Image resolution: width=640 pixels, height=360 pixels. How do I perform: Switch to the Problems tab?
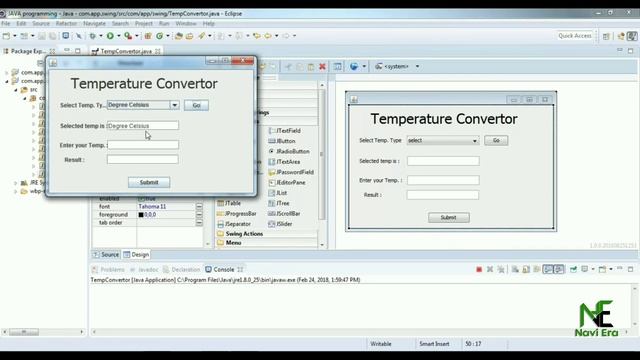108,270
